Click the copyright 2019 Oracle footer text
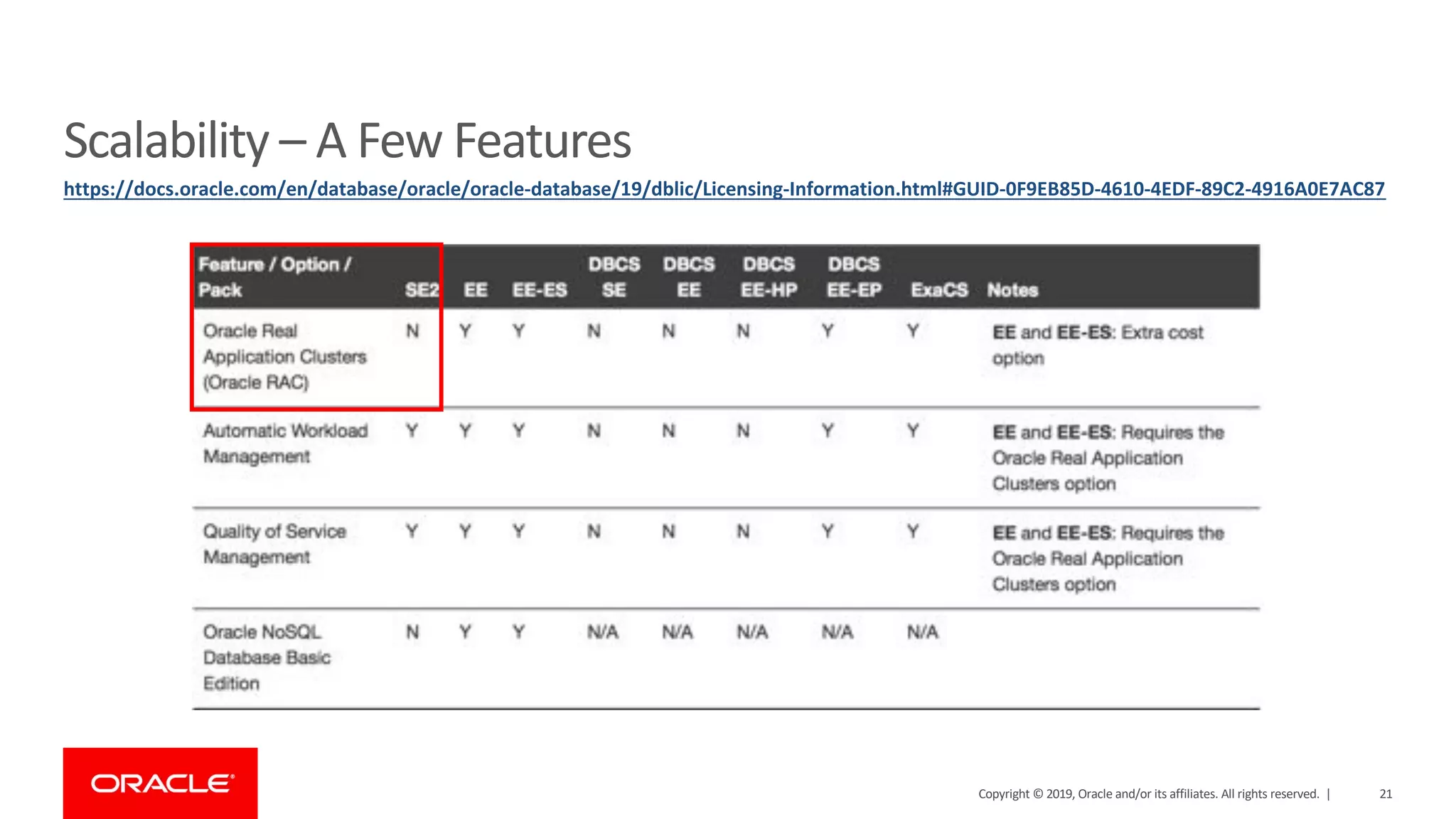The height and width of the screenshot is (819, 1456). (1148, 794)
